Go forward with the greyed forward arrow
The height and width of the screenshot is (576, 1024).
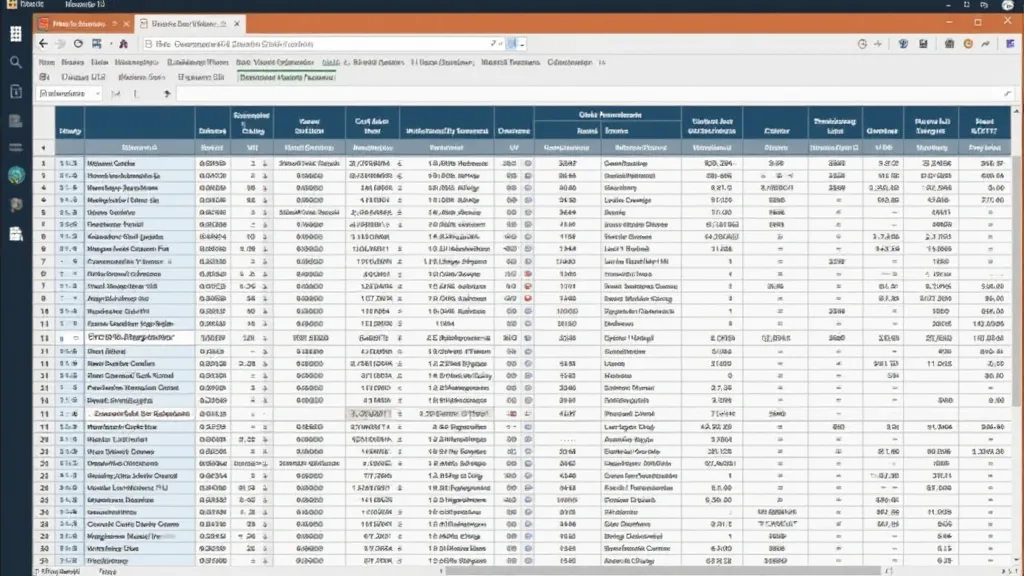61,44
